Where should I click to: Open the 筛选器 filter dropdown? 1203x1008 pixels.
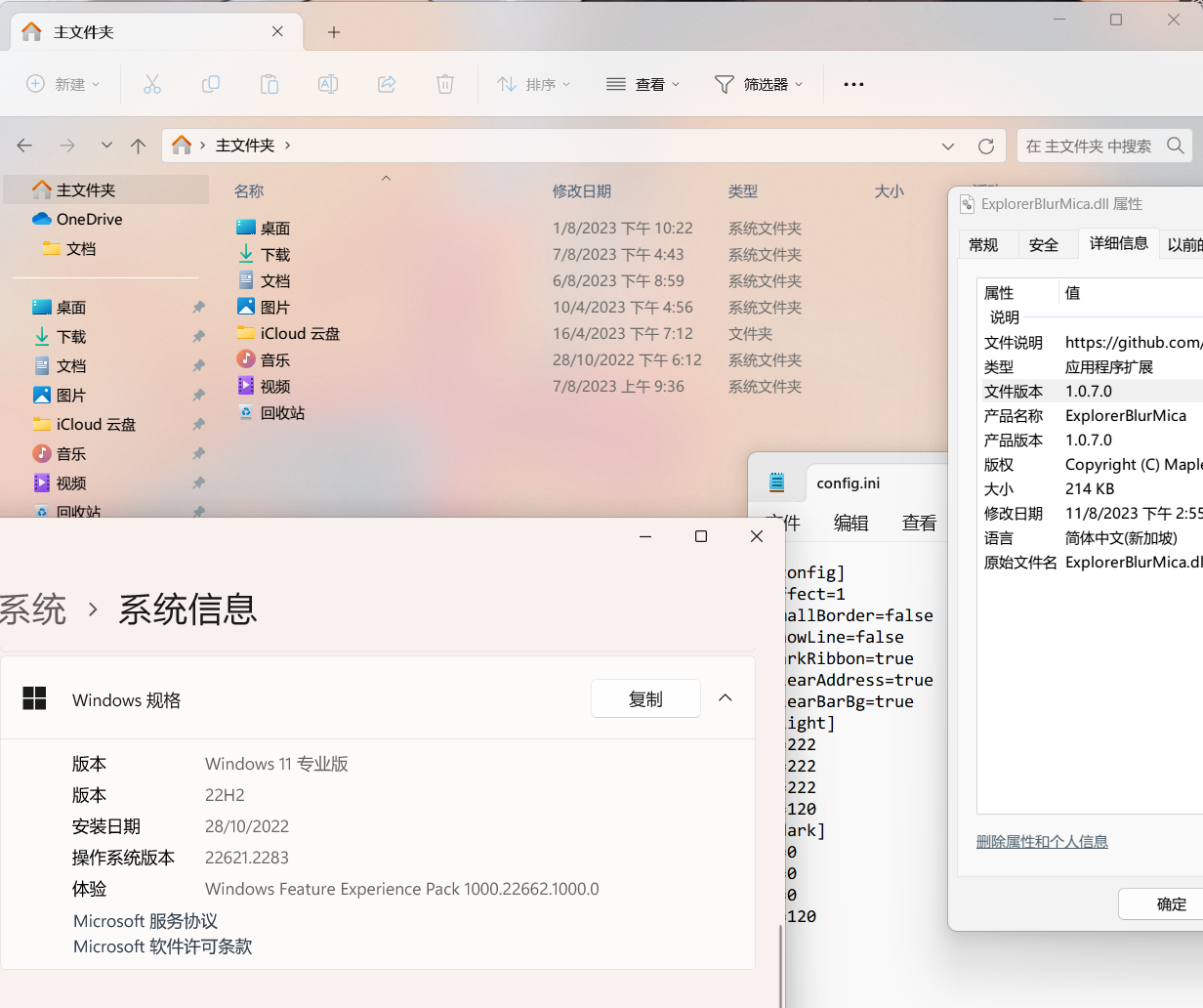pyautogui.click(x=759, y=84)
